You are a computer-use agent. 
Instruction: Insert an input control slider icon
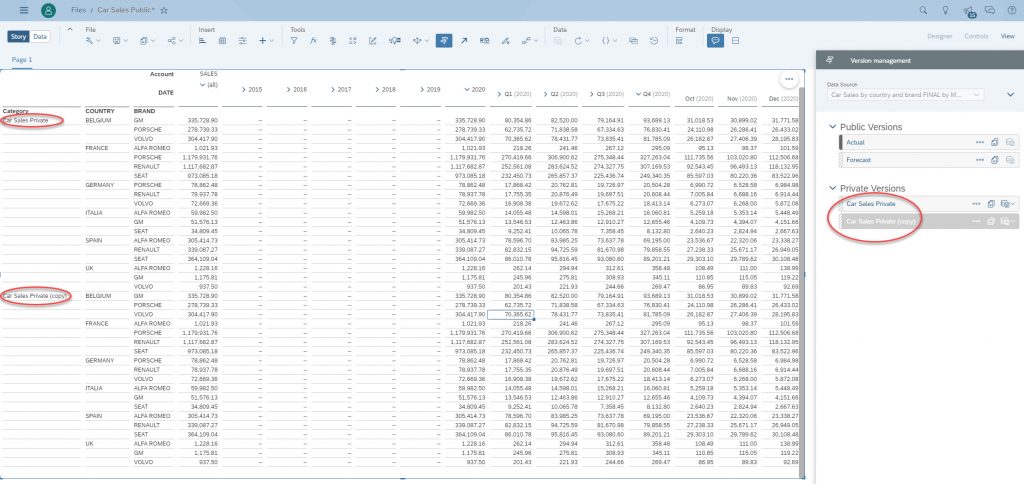click(242, 40)
